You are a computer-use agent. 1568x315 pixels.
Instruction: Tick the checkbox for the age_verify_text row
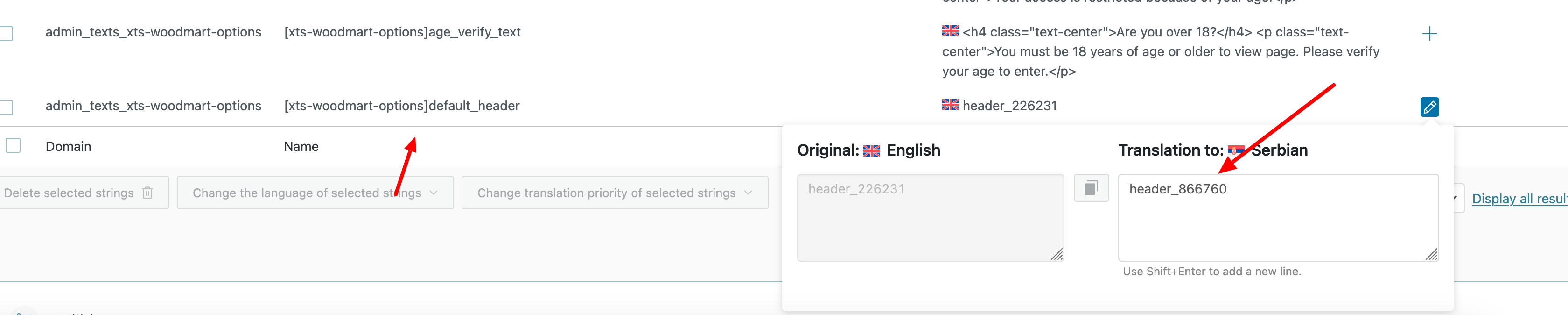pos(6,34)
